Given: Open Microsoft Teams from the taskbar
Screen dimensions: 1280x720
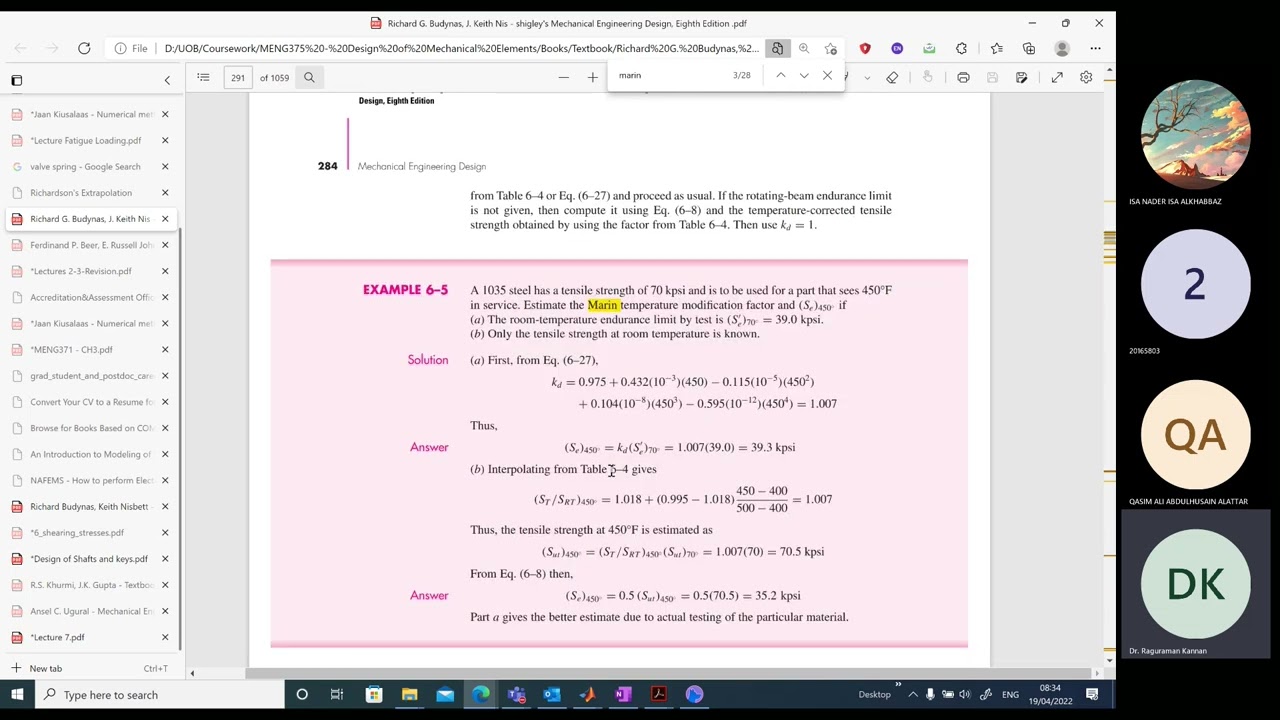Looking at the screenshot, I should (516, 694).
